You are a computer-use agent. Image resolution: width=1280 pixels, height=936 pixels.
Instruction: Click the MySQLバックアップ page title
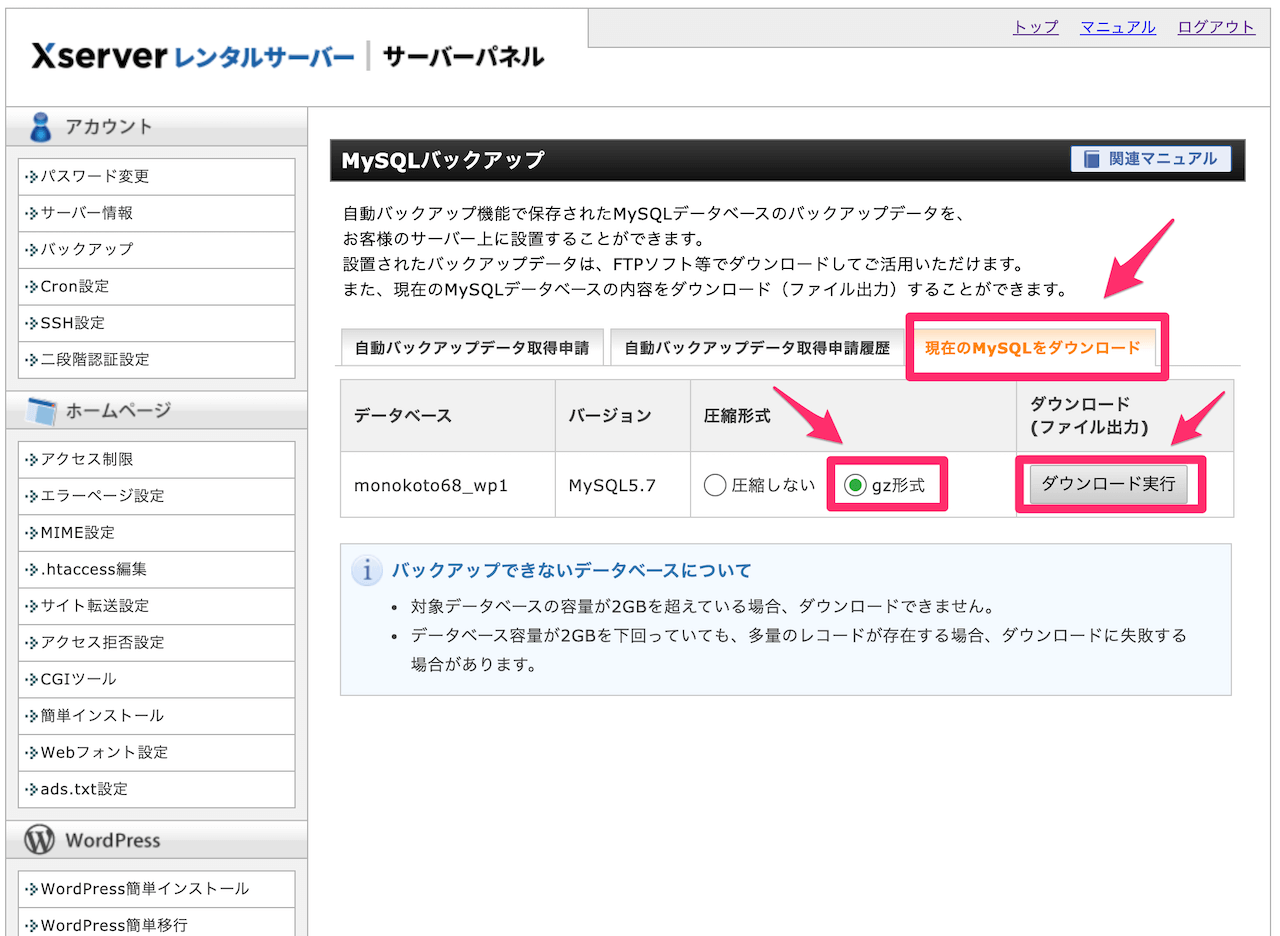point(443,160)
